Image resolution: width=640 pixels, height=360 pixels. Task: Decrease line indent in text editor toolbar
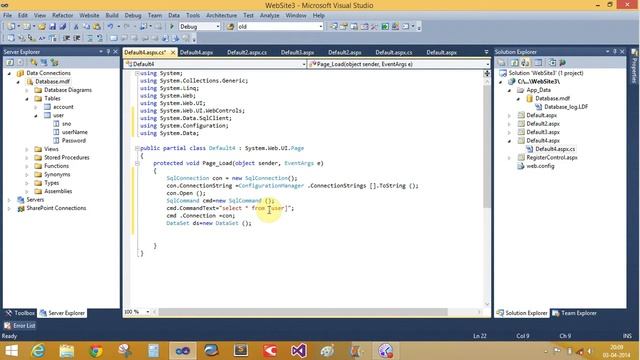[66, 38]
